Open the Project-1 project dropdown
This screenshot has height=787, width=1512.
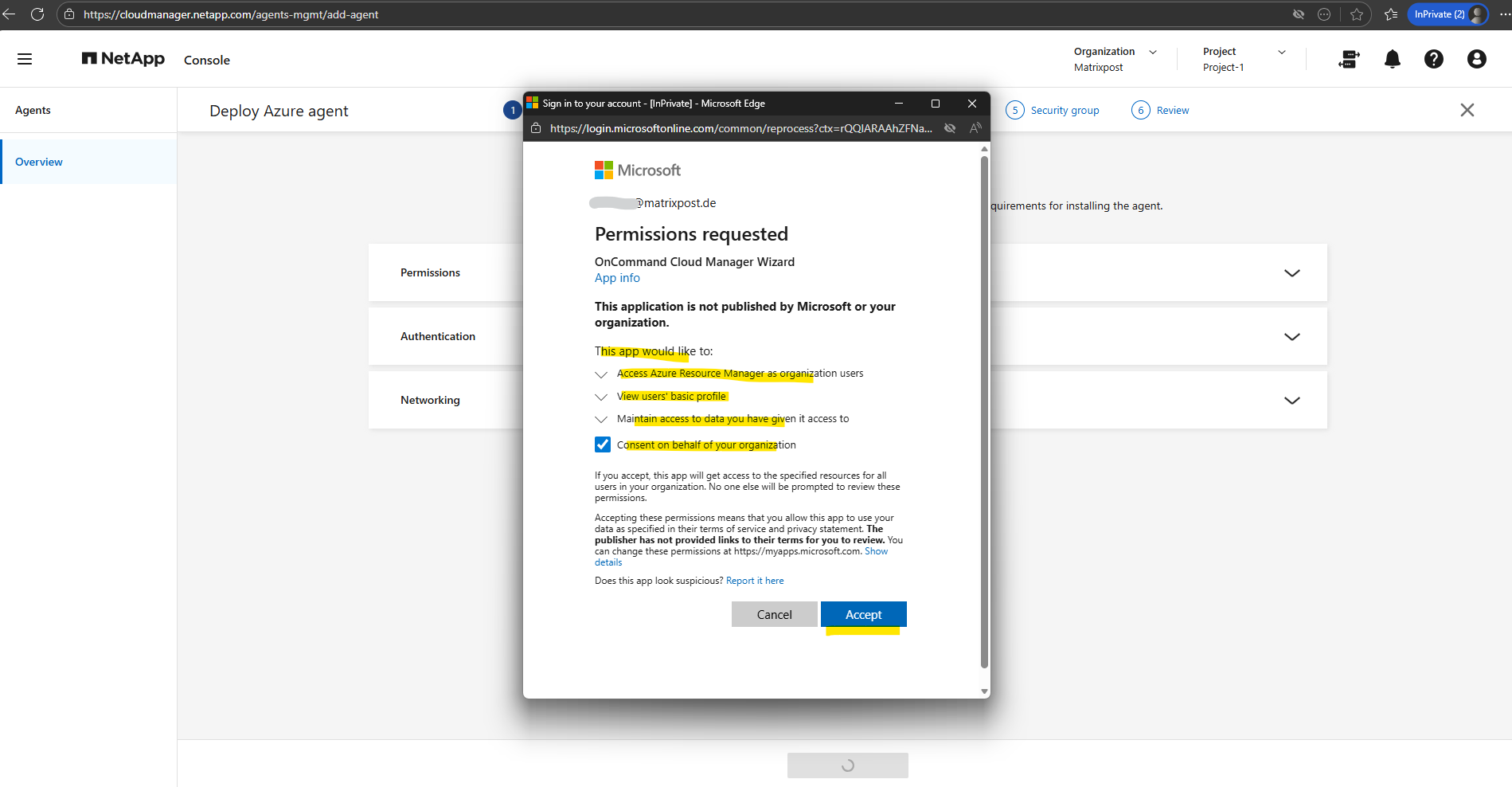[x=1244, y=59]
